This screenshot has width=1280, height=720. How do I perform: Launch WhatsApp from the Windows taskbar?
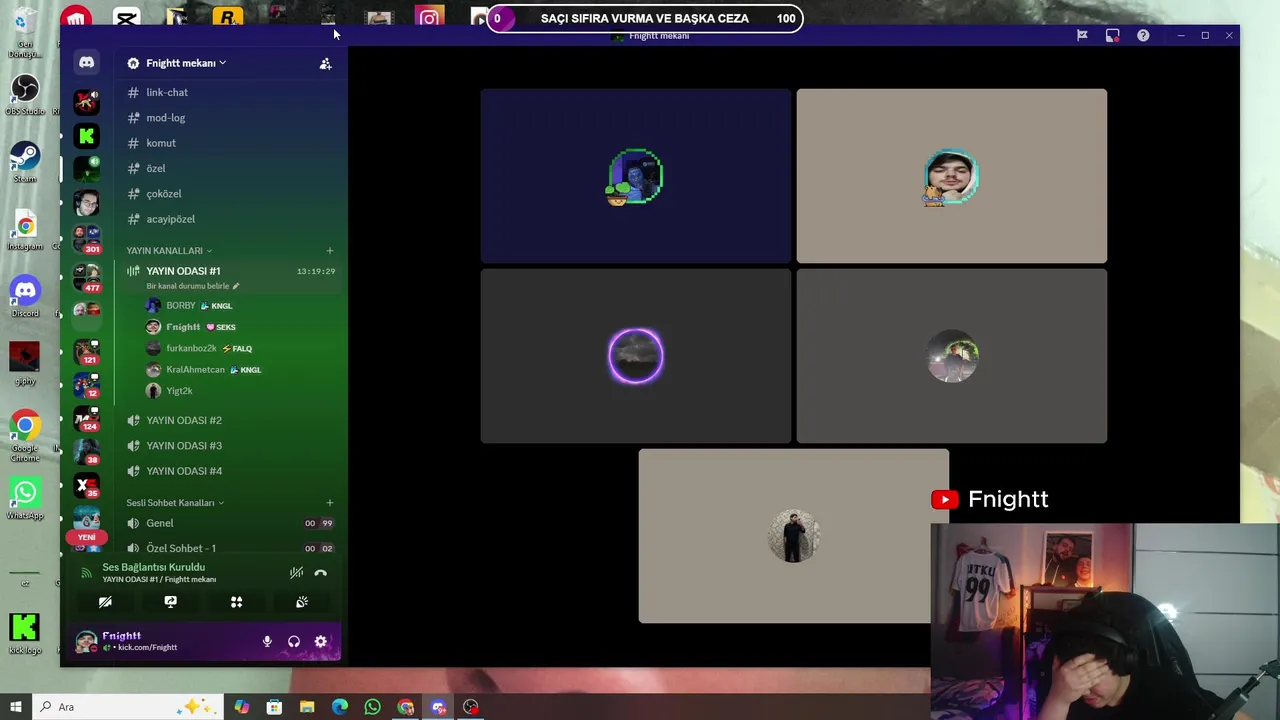[372, 707]
